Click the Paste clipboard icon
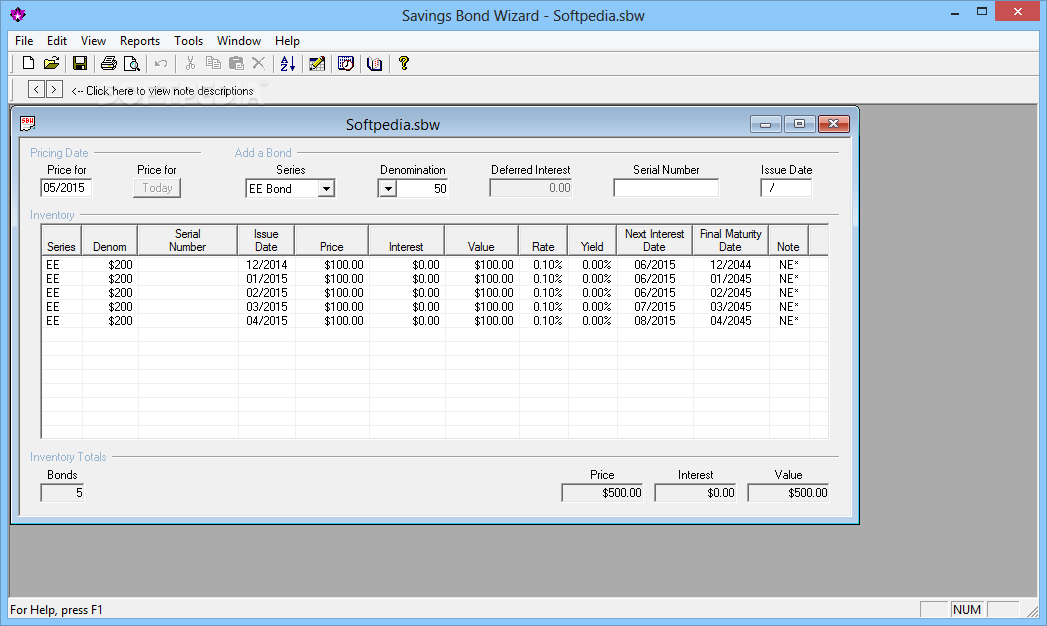 pos(236,63)
